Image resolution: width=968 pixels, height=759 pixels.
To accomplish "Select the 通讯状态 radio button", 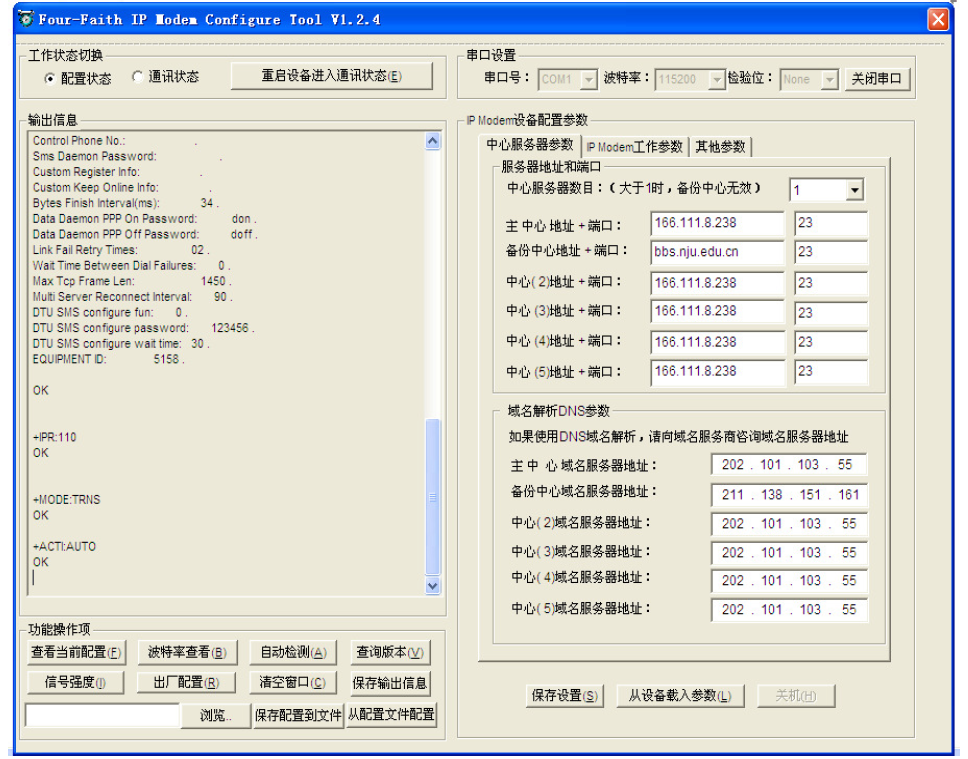I will tap(138, 77).
